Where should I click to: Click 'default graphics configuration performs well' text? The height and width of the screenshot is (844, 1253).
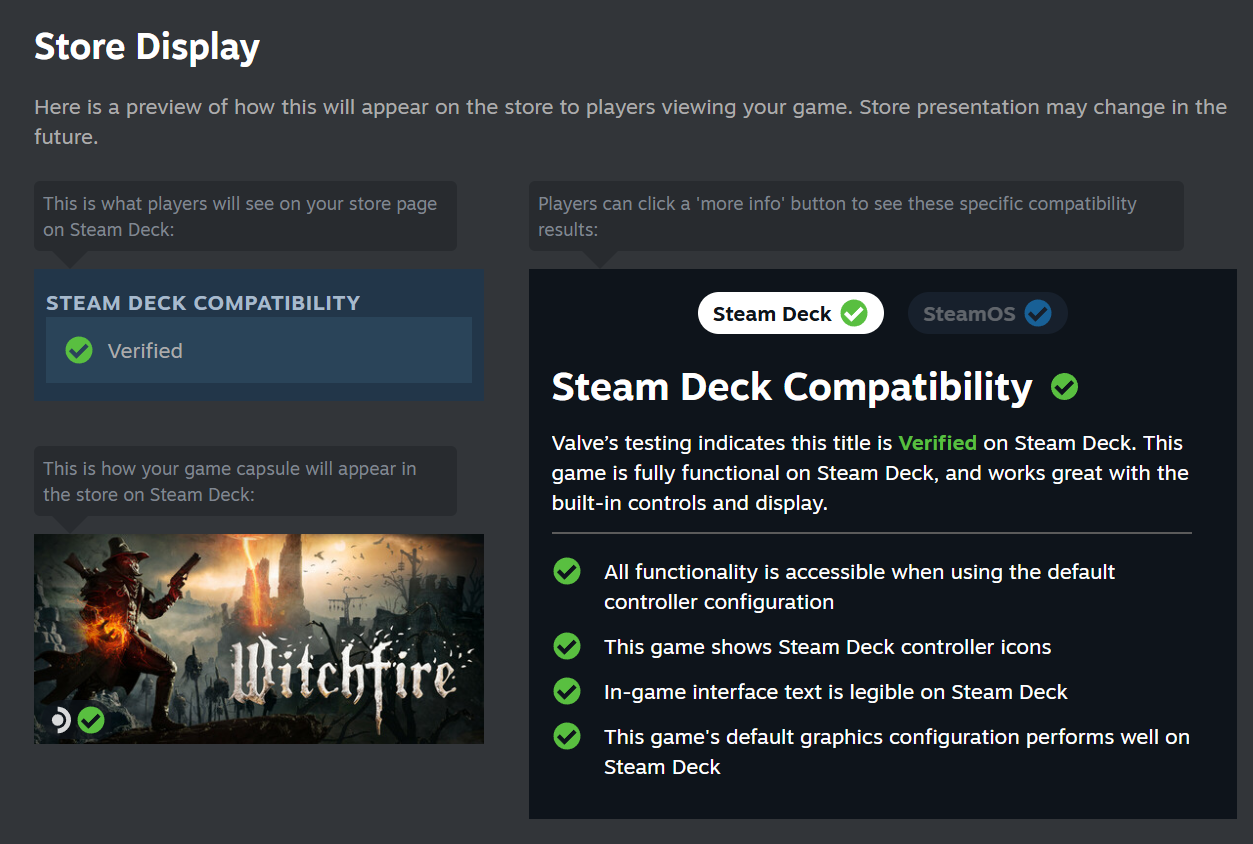click(x=897, y=752)
